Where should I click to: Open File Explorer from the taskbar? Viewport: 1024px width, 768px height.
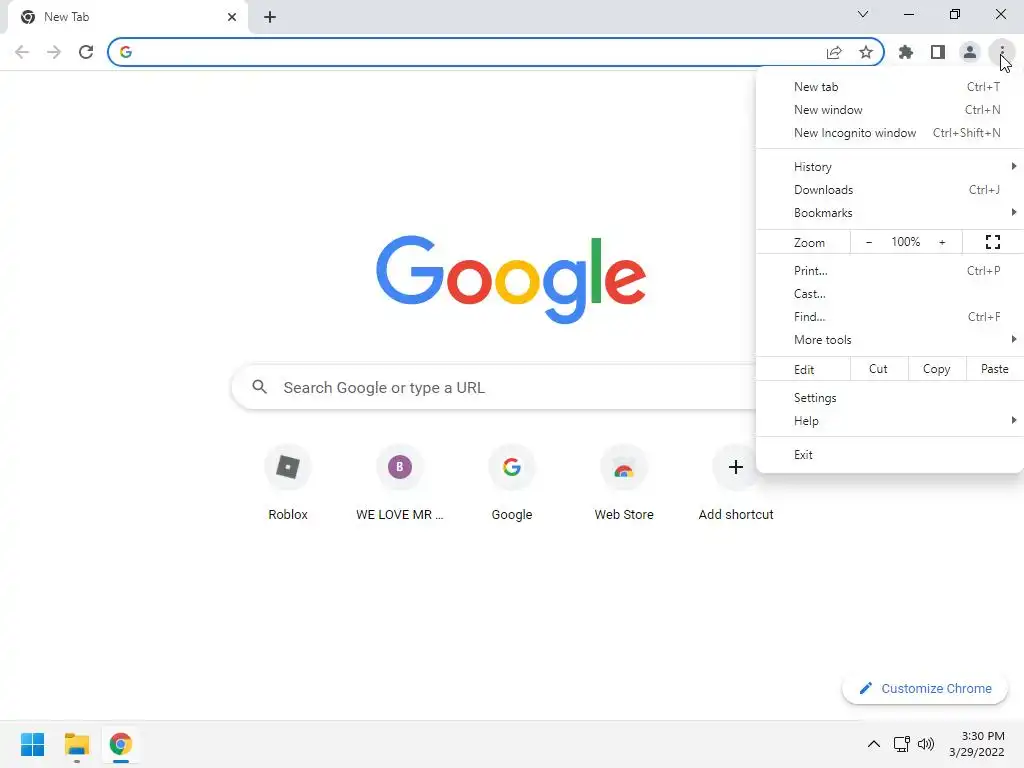(x=76, y=744)
